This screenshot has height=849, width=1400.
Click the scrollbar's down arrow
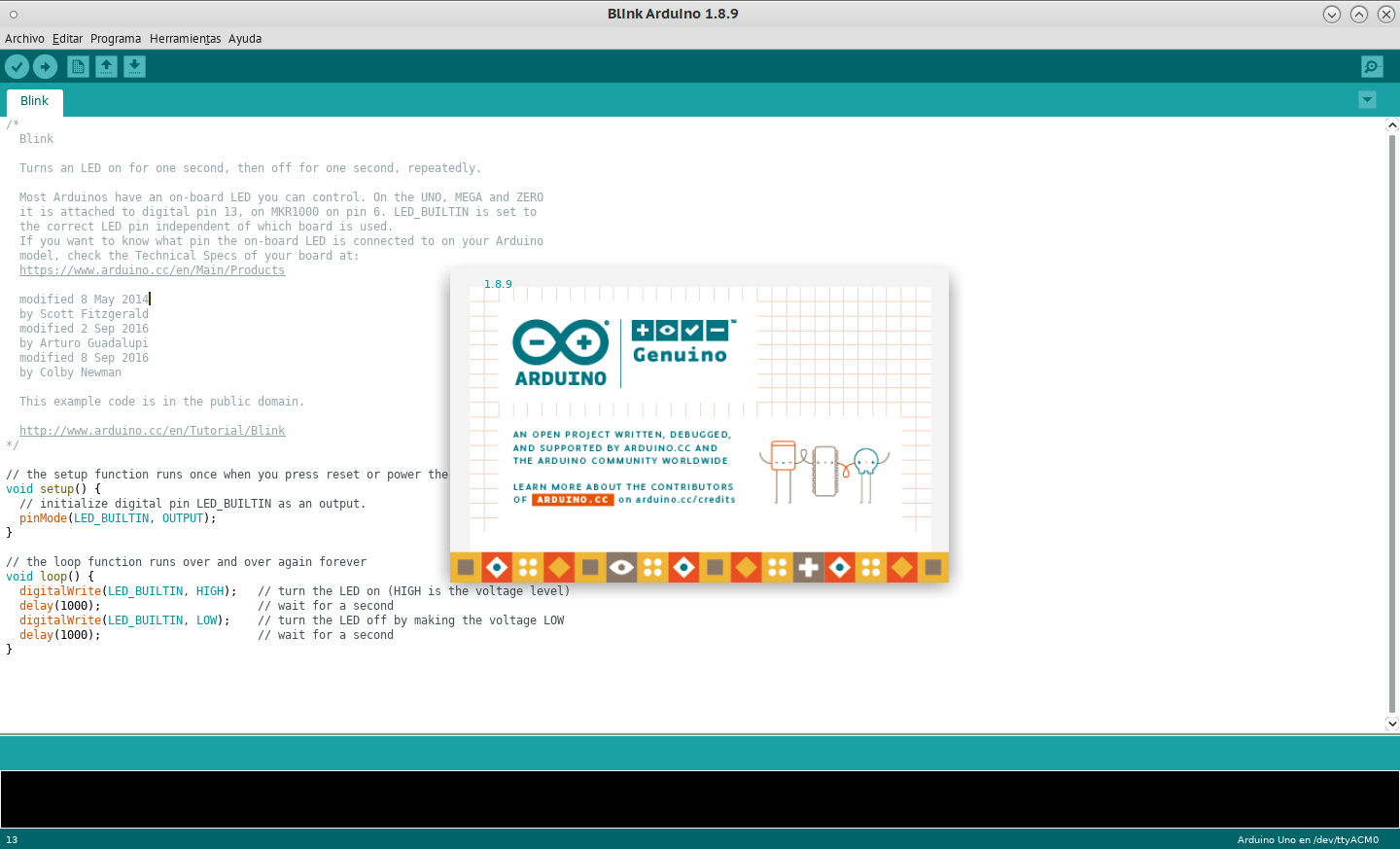1391,723
